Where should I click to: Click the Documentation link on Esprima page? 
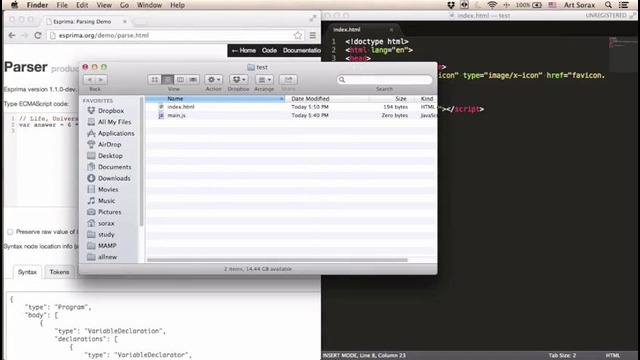(302, 51)
